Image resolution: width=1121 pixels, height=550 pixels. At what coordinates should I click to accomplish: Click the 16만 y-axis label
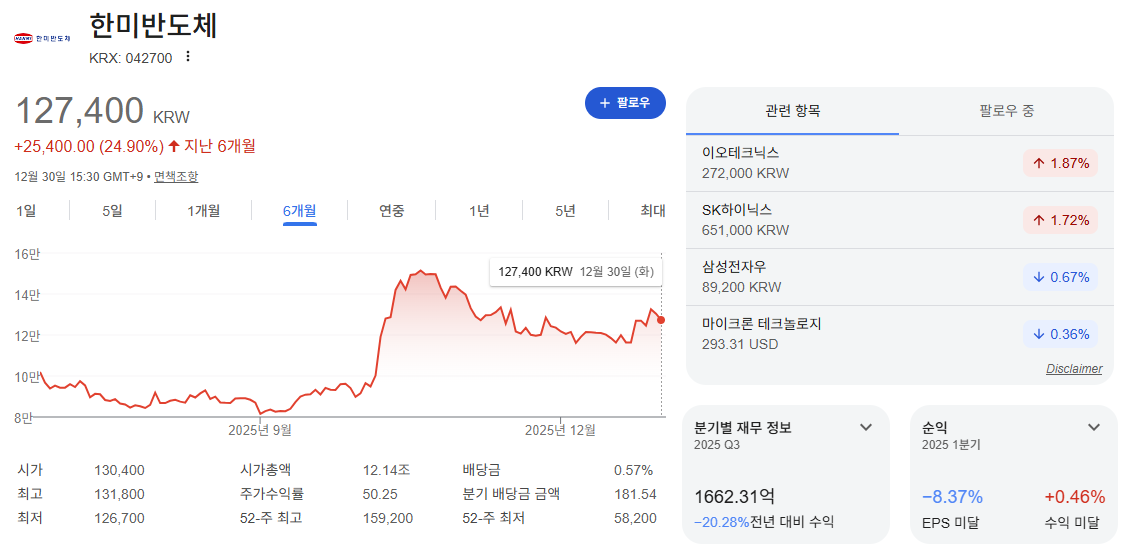tap(27, 253)
